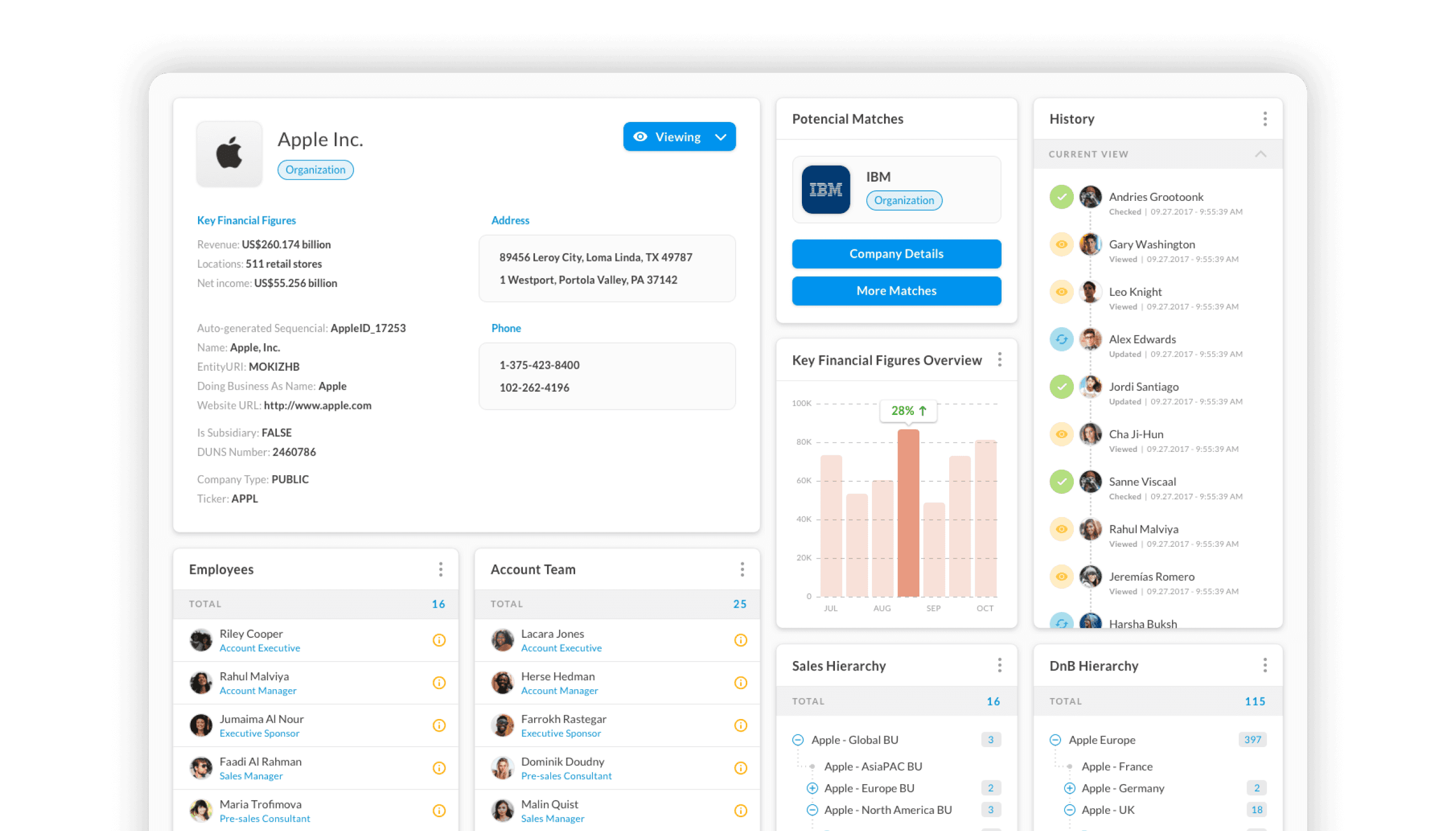This screenshot has height=831, width=1456.
Task: Expand the Apple - Germany tree node
Action: coord(1069,788)
